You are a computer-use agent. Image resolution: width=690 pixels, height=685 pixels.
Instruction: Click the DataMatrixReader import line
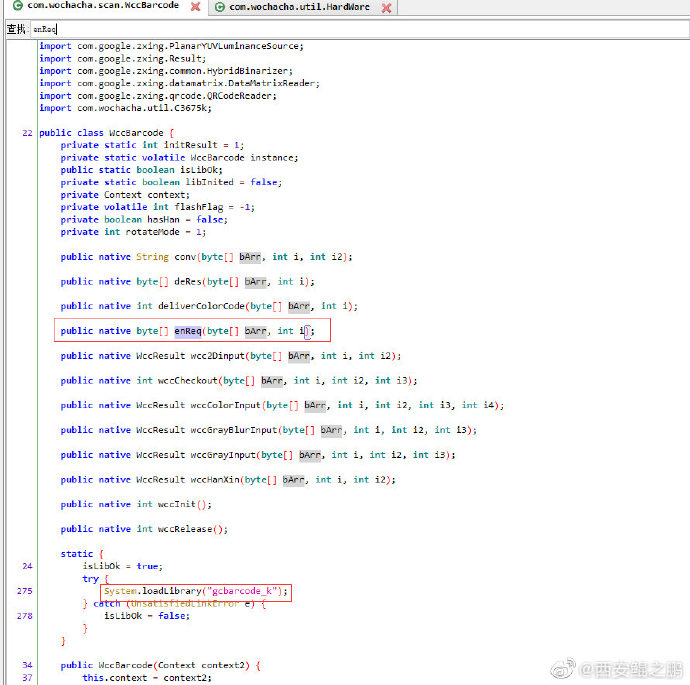[180, 83]
